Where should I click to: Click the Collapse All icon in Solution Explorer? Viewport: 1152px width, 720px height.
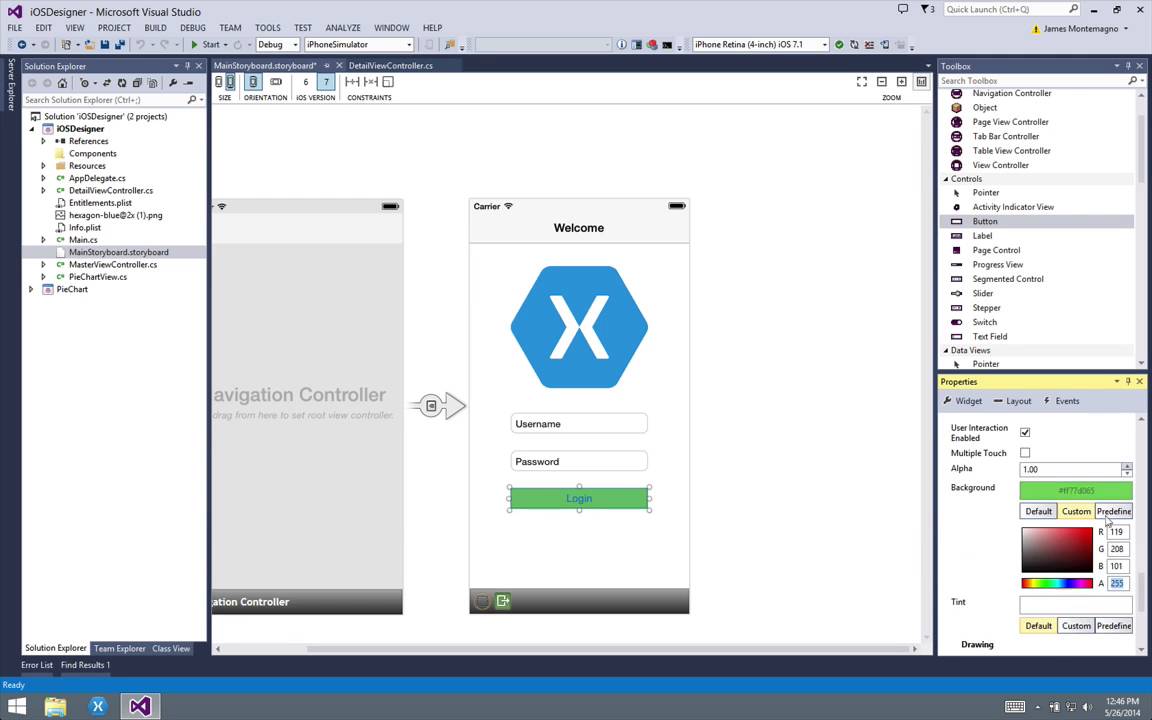[137, 83]
